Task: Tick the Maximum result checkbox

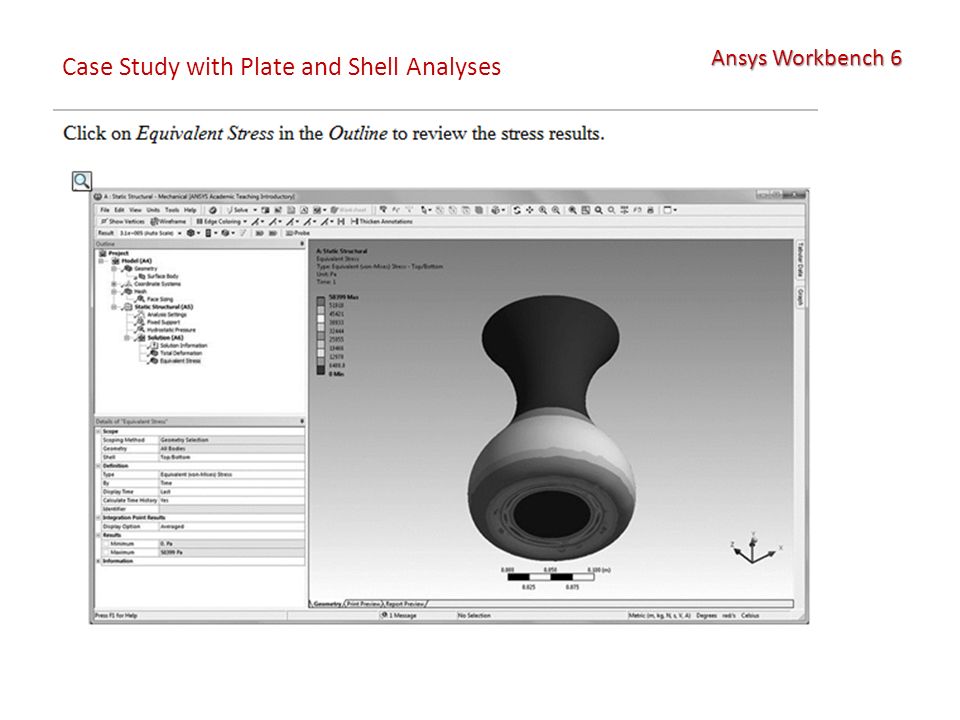Action: tap(105, 552)
